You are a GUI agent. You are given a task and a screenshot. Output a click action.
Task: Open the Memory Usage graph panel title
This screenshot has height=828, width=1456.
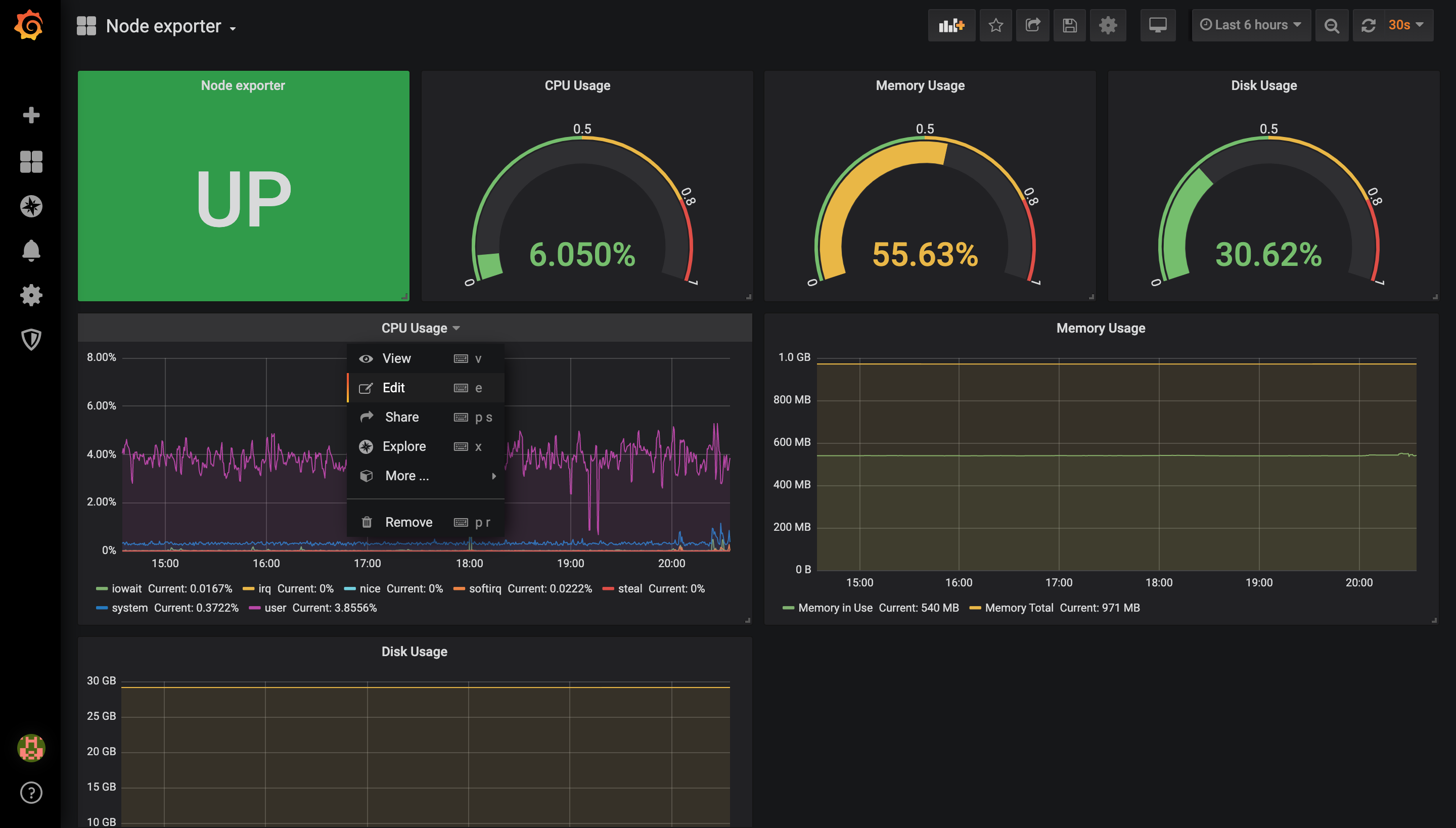tap(1101, 328)
